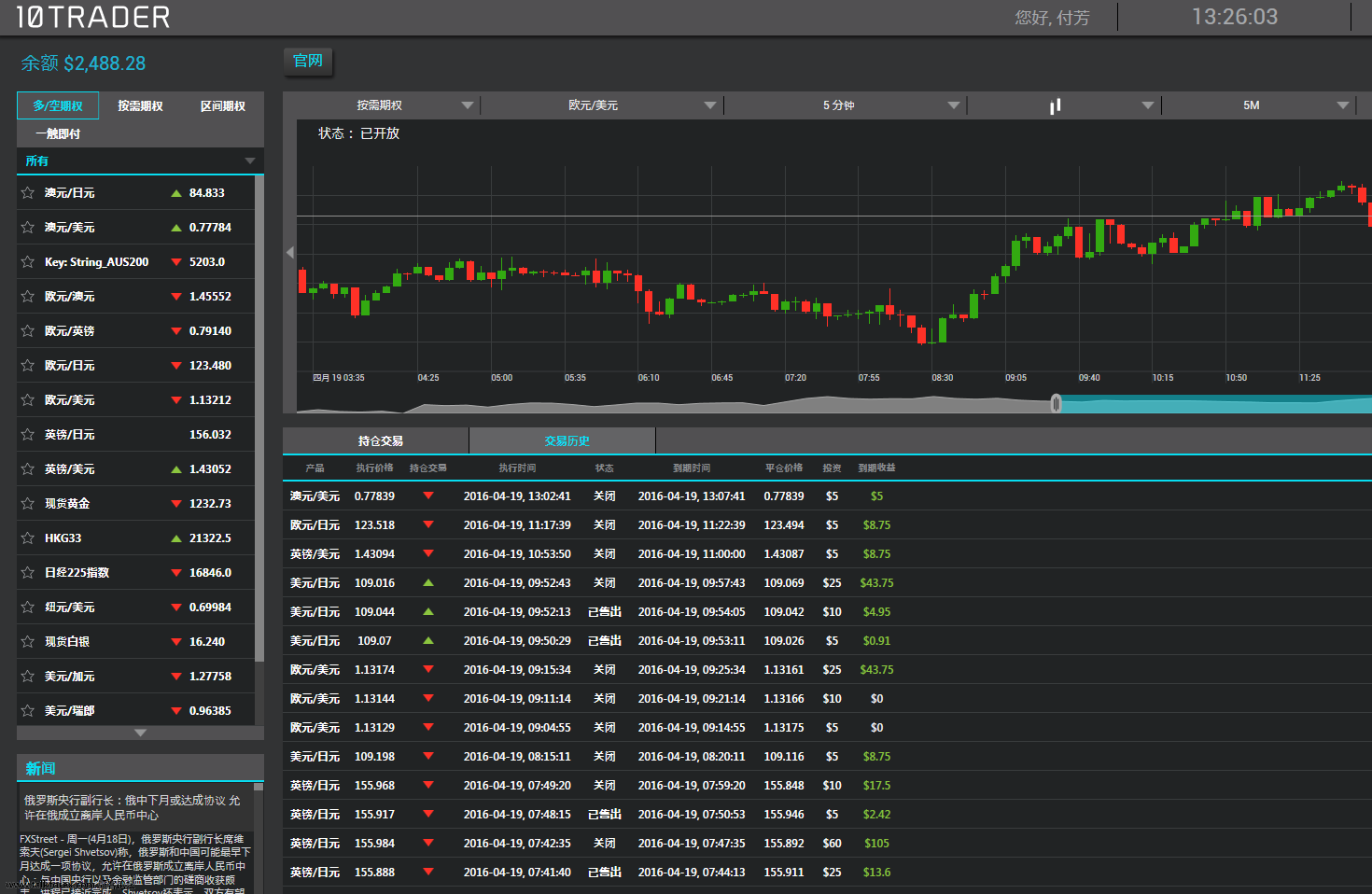Star the 日经225指数 asset
This screenshot has width=1372, height=894.
coord(28,573)
